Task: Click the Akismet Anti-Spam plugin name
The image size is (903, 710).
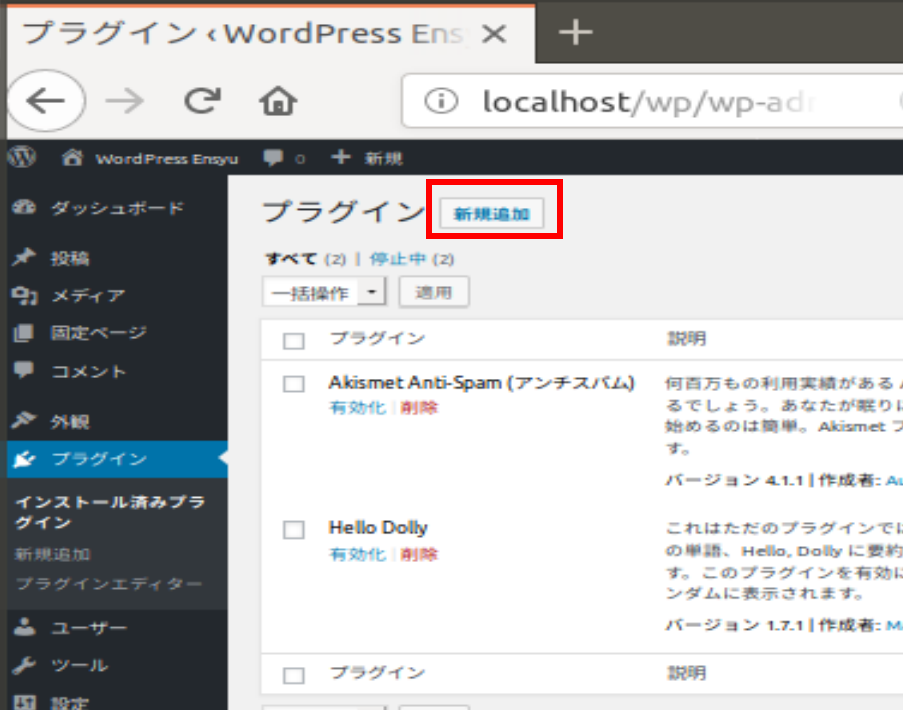Action: pos(481,382)
